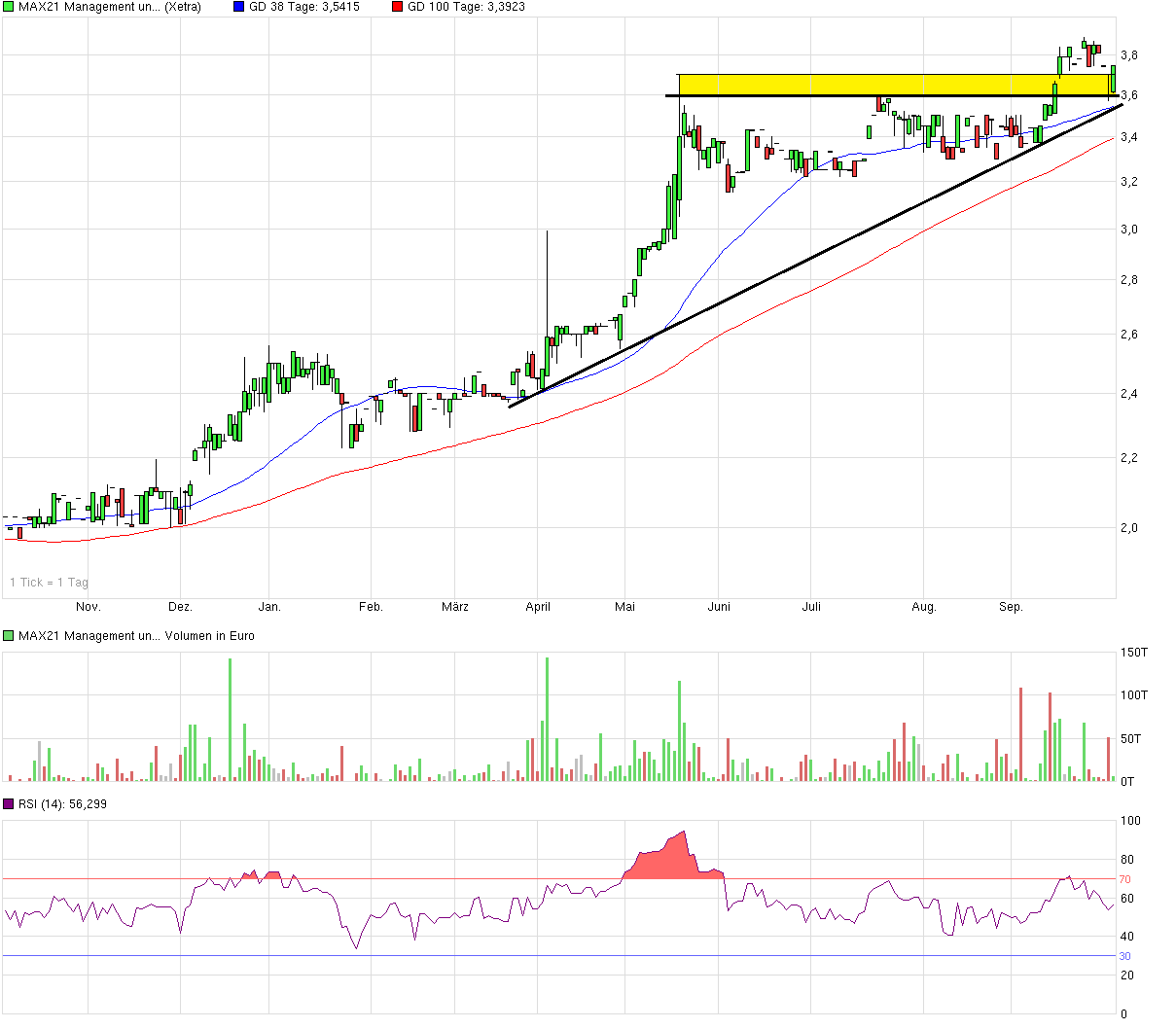Select the 'April' month label on time axis
The width and height of the screenshot is (1176, 1029).
(538, 607)
